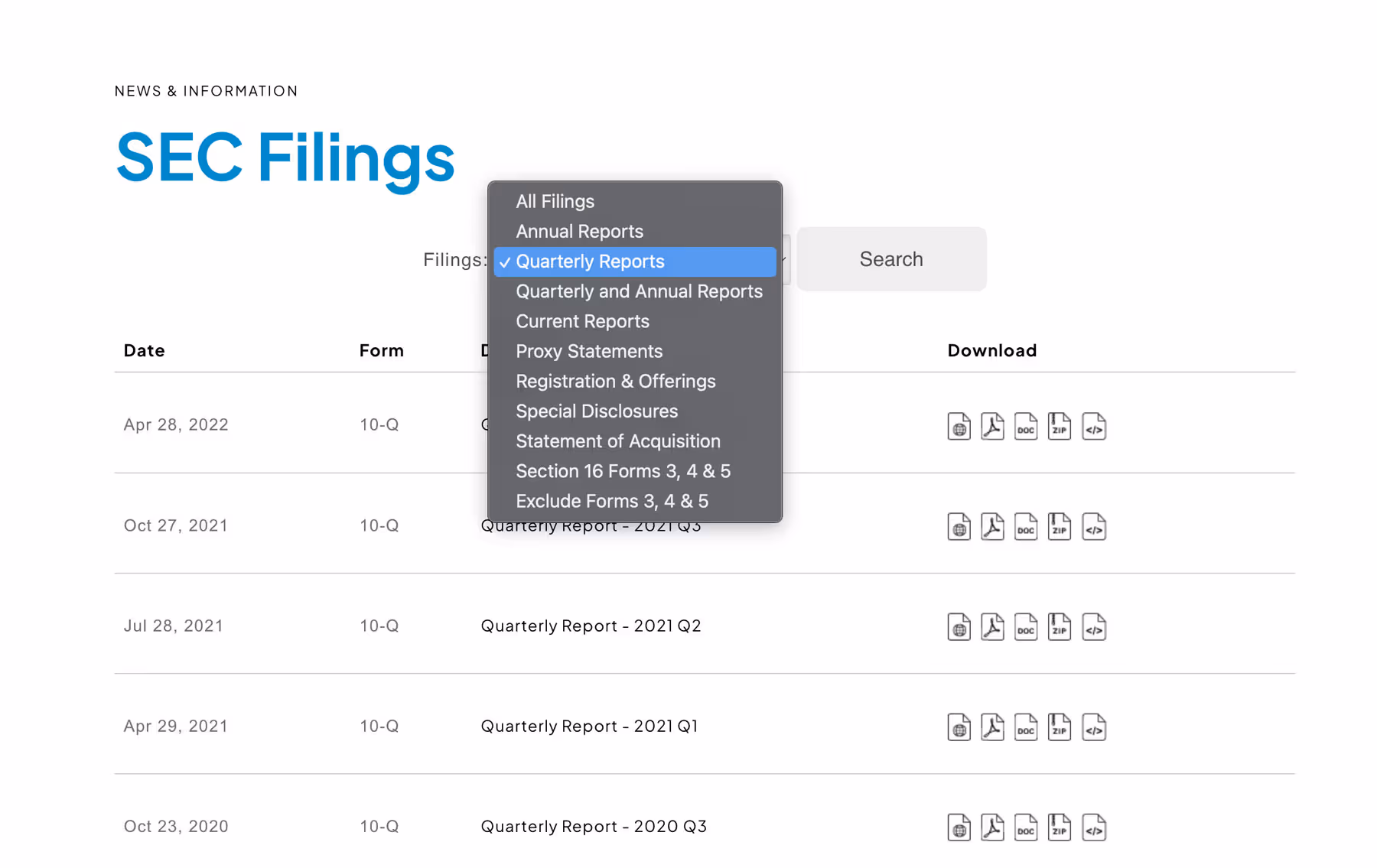The width and height of the screenshot is (1377, 868).
Task: Download PDF for Oct 27, 2021 filing
Action: pos(992,526)
